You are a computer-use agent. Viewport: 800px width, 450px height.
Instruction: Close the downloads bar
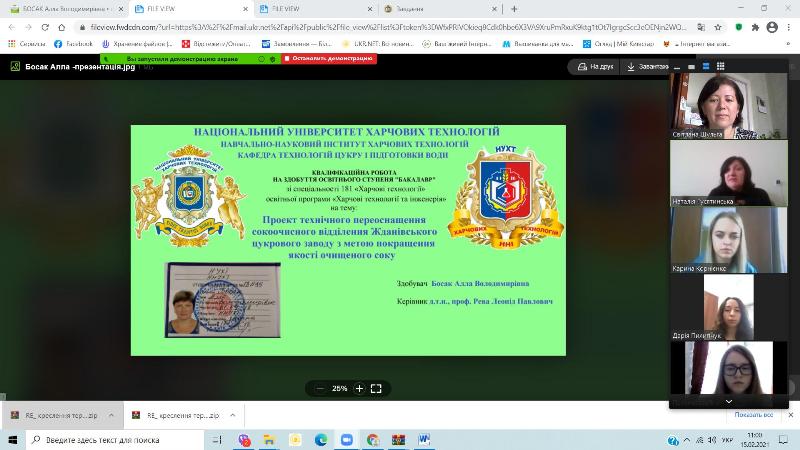791,415
